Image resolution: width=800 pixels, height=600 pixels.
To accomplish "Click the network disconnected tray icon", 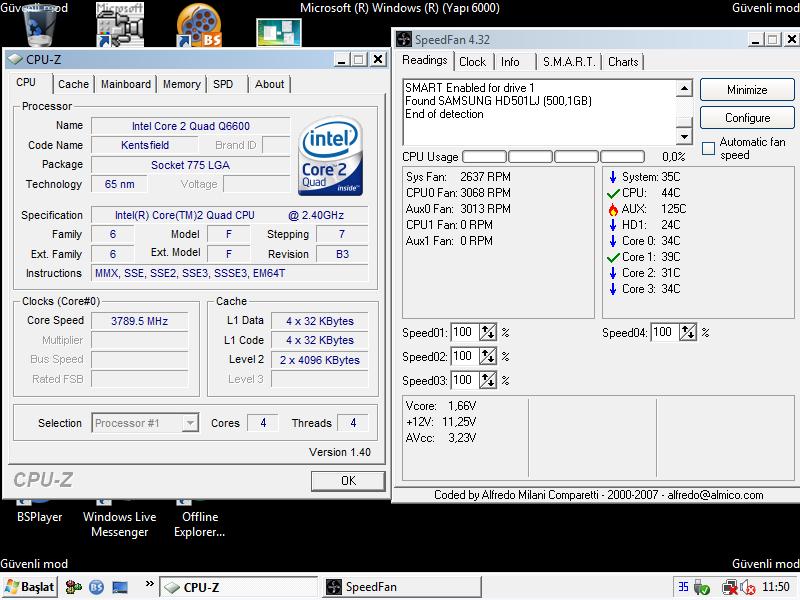I will coord(730,588).
